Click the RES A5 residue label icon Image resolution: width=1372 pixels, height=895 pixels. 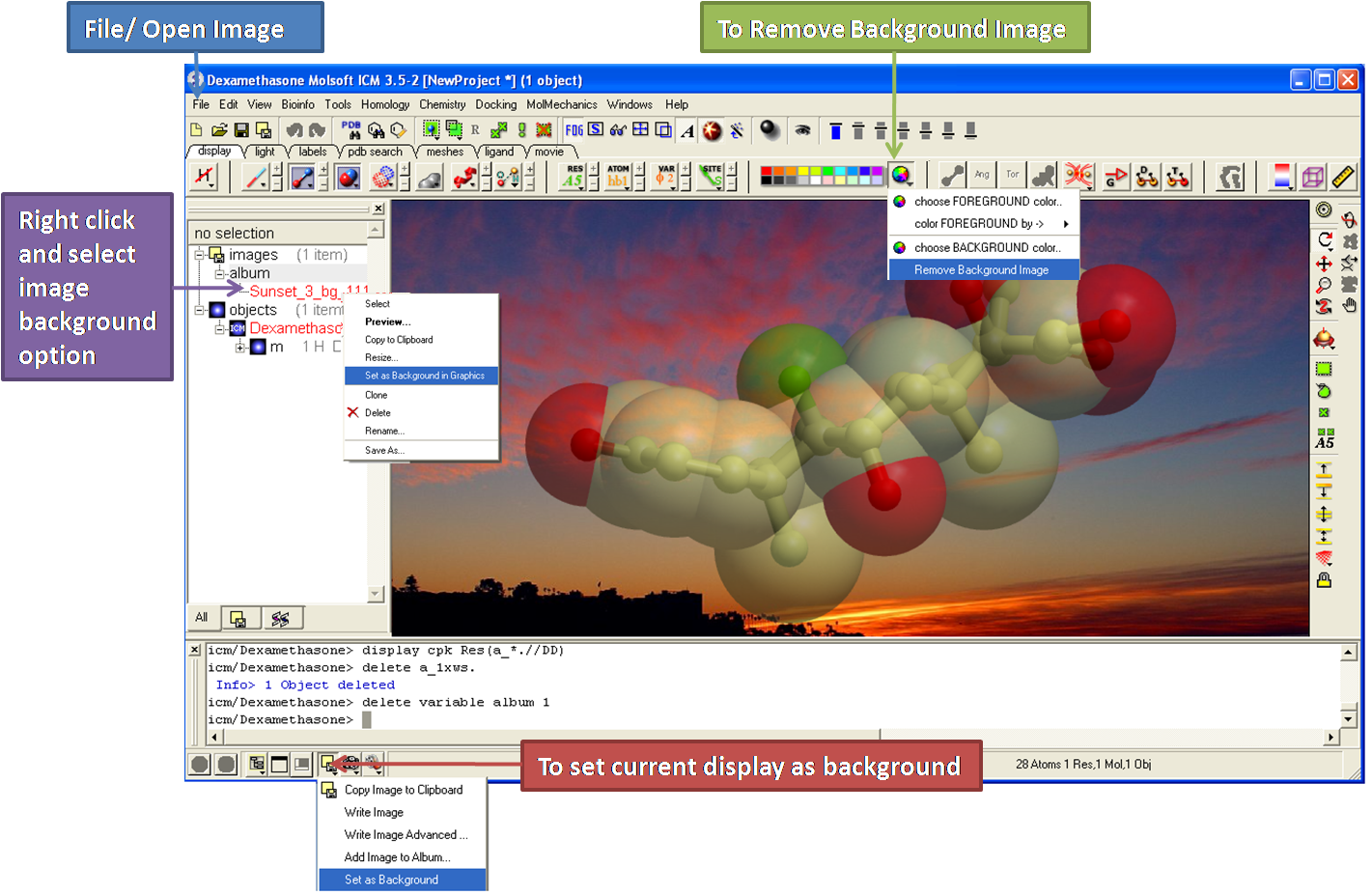(x=574, y=176)
